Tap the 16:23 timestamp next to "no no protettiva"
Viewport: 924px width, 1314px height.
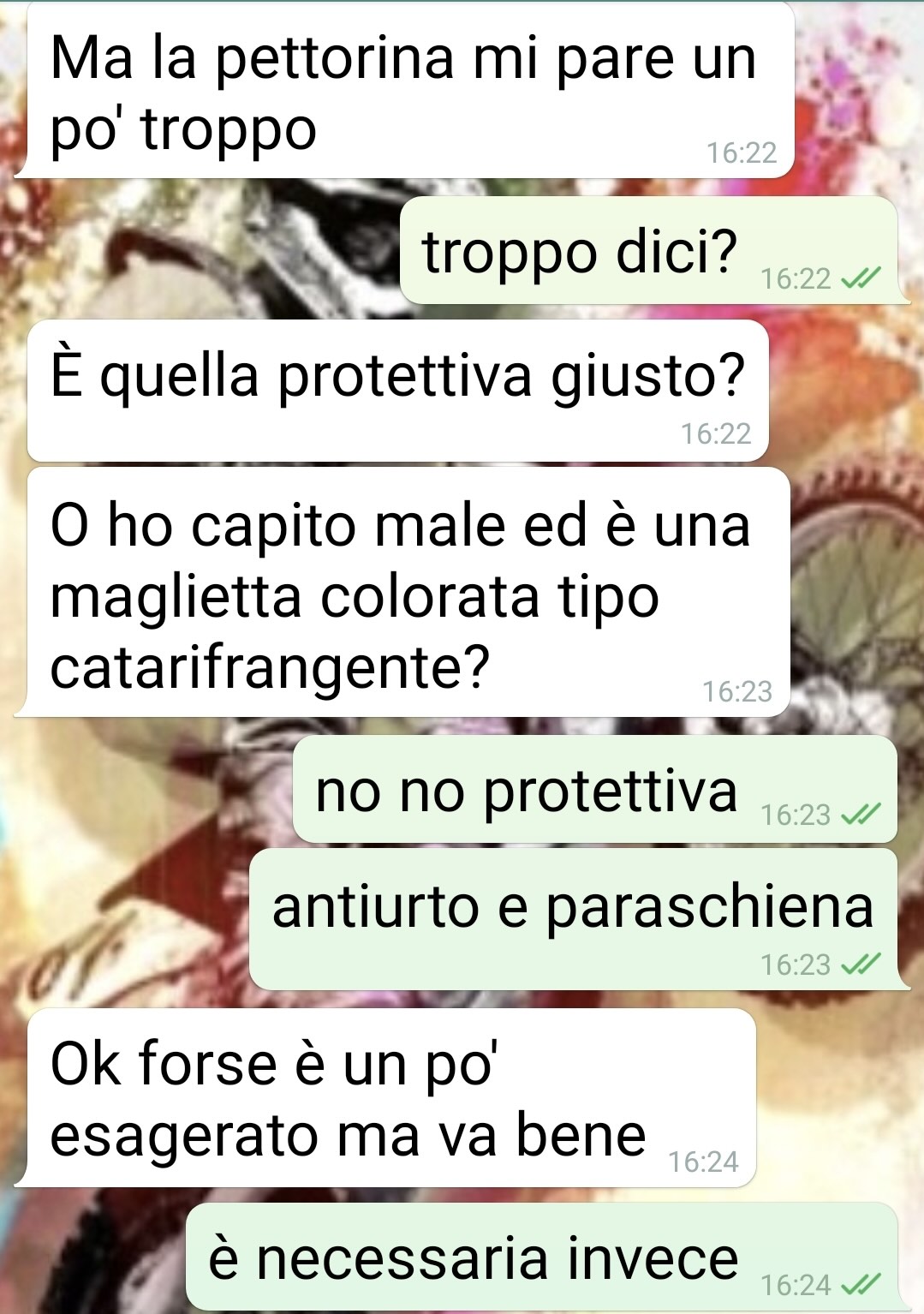tap(796, 815)
